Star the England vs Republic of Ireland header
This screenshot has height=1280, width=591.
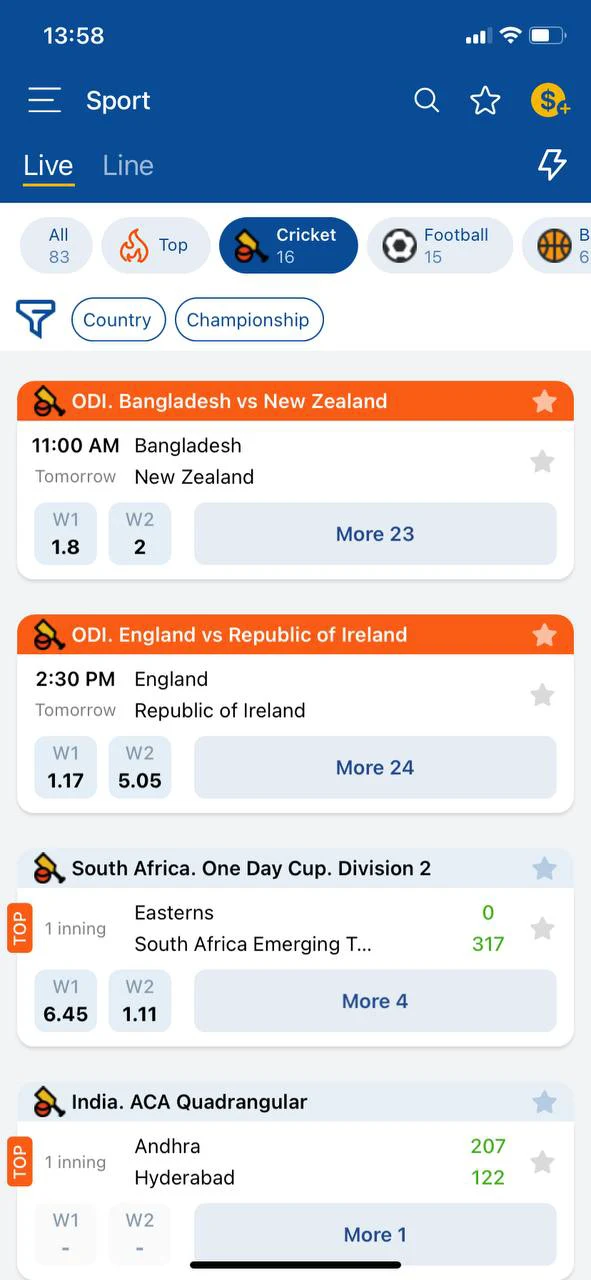(x=544, y=635)
